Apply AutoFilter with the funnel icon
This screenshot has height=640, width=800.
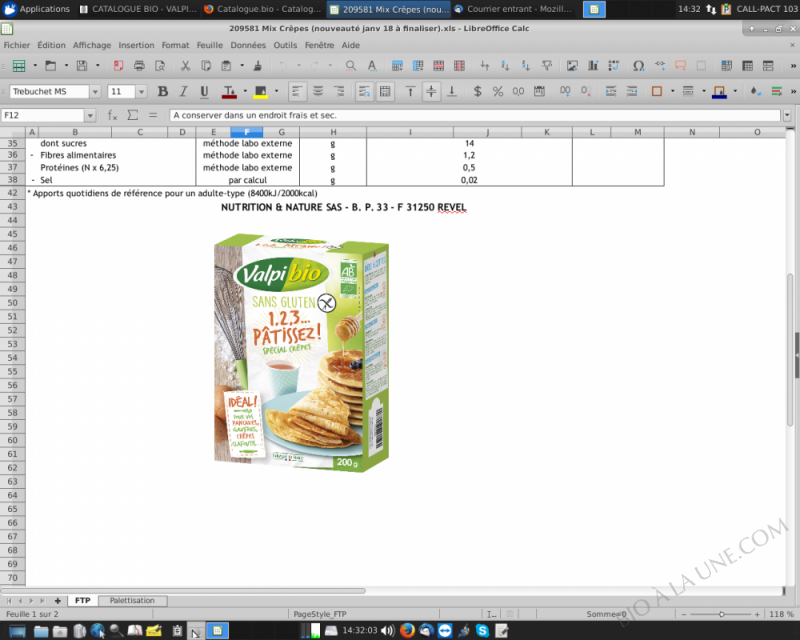point(547,65)
